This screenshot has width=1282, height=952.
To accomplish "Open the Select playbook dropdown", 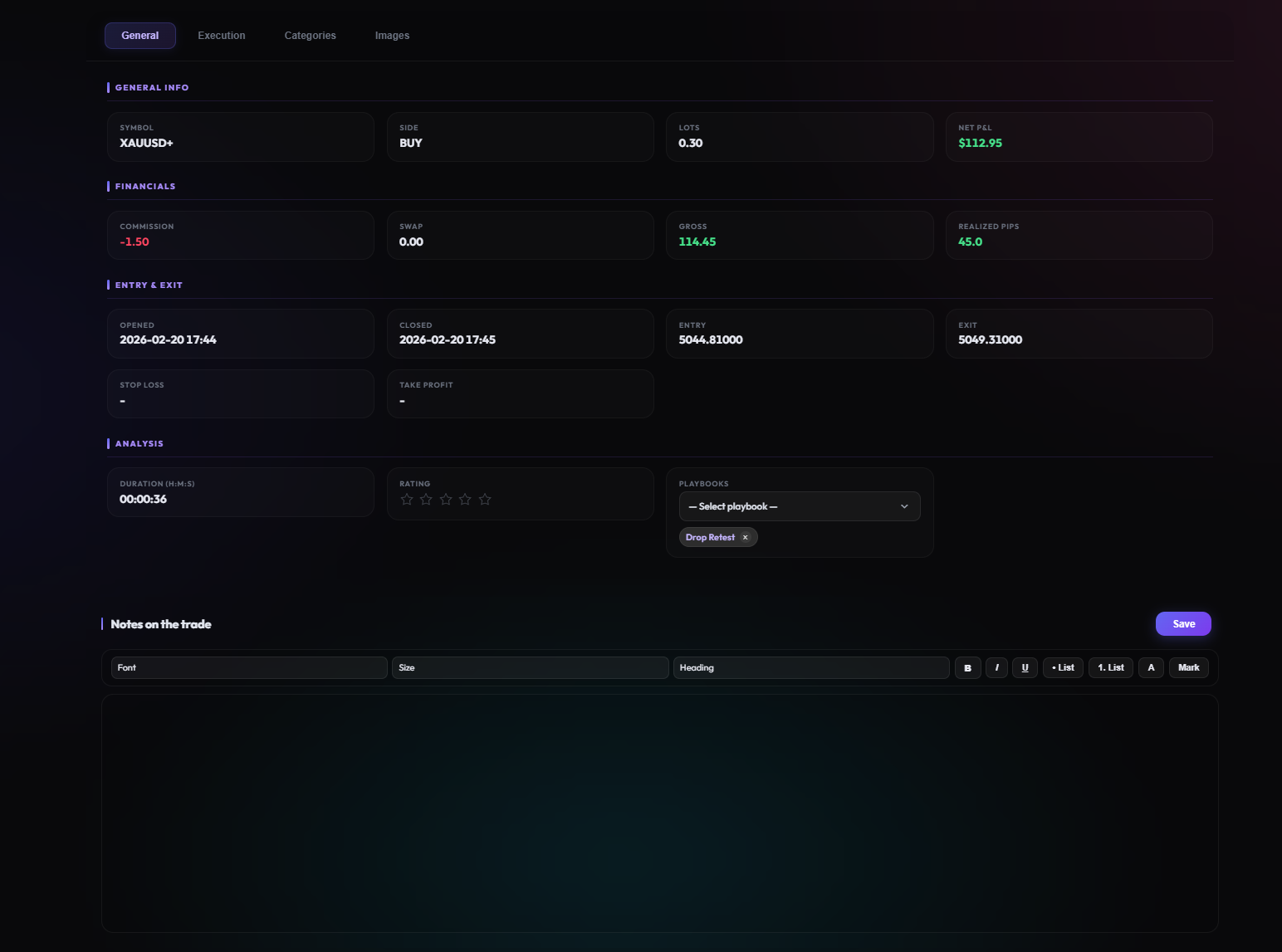I will click(799, 506).
